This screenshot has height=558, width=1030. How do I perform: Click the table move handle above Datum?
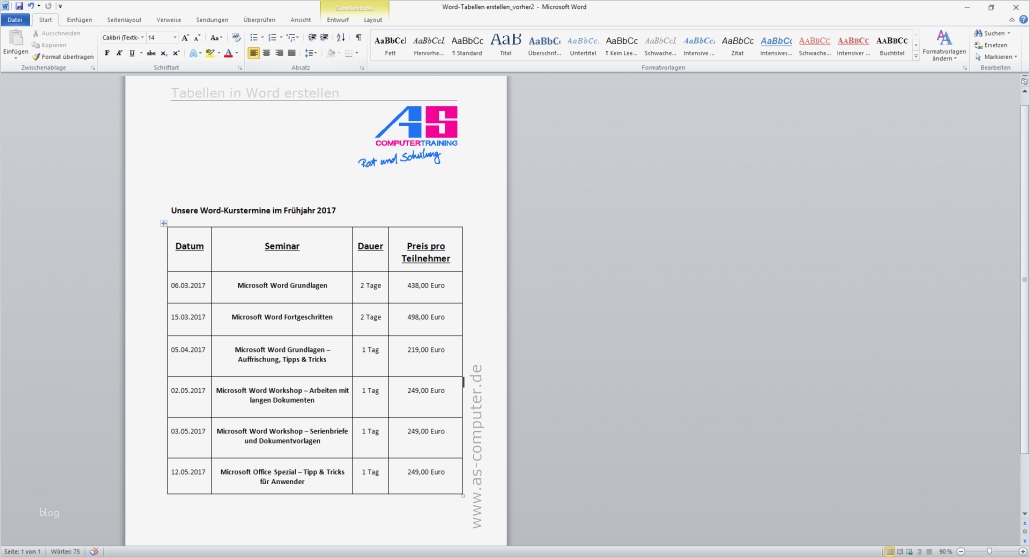pos(164,223)
